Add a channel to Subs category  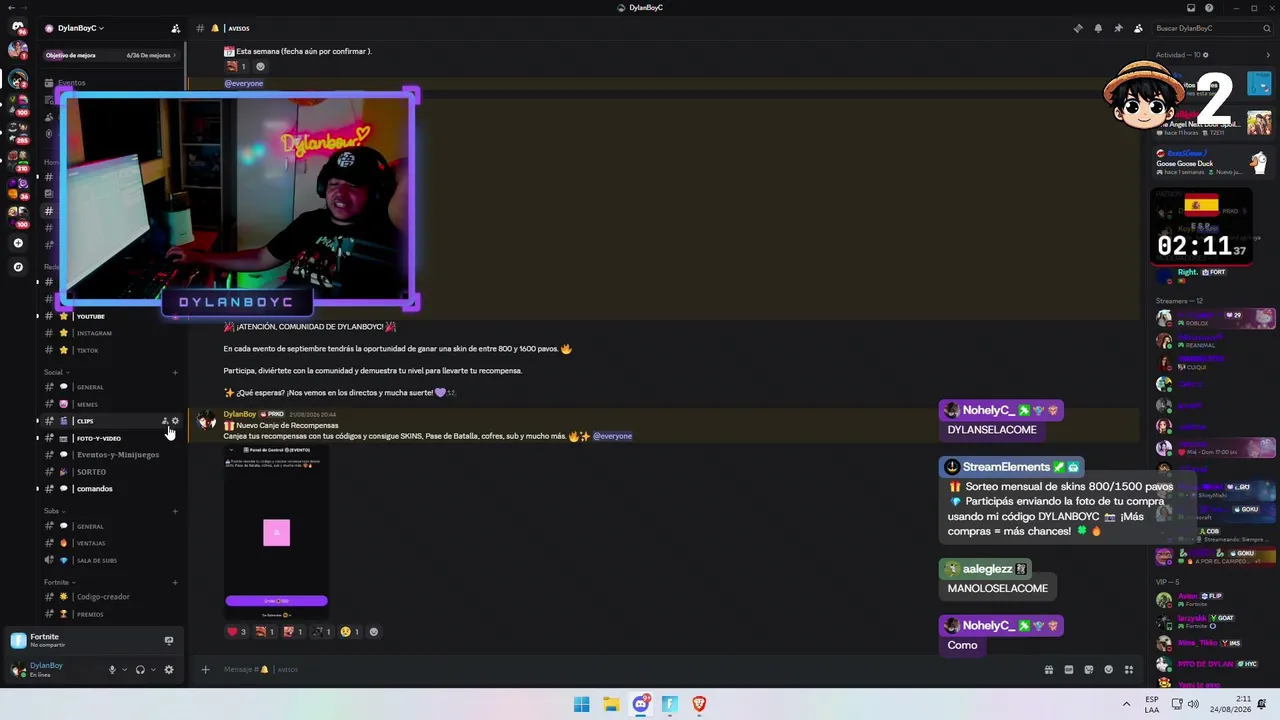(175, 511)
